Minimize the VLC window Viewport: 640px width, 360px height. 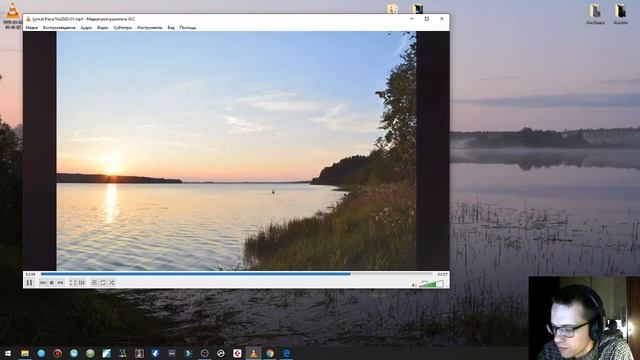click(x=411, y=19)
